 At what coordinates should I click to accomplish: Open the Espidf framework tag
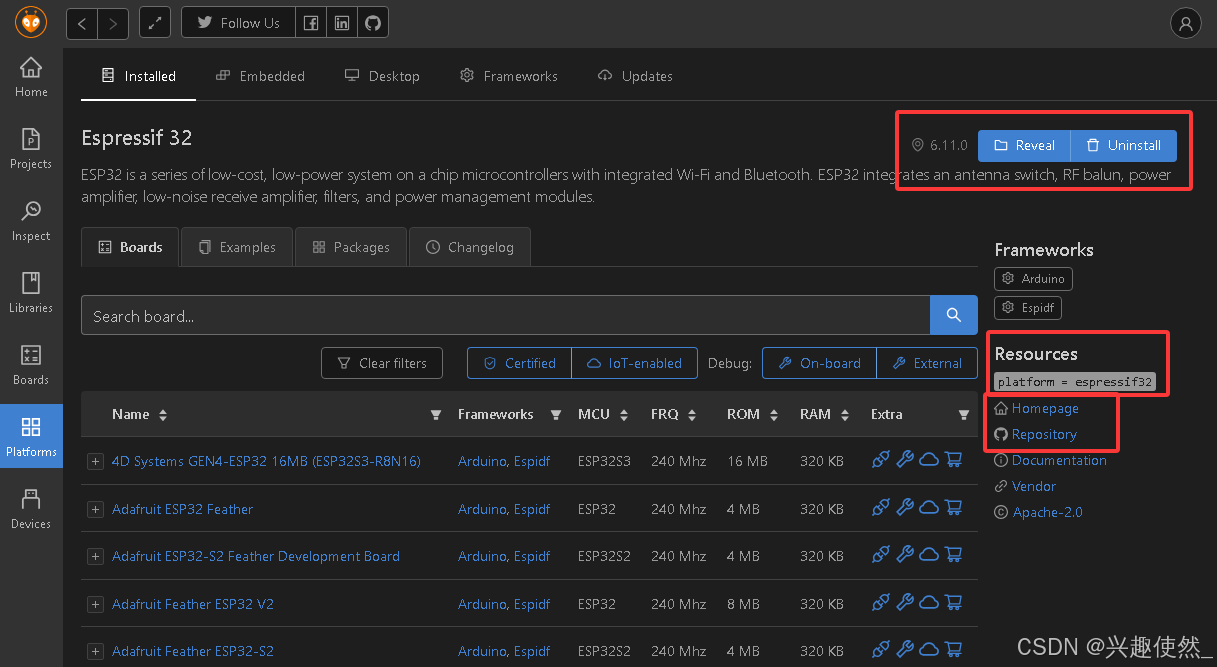point(1028,307)
